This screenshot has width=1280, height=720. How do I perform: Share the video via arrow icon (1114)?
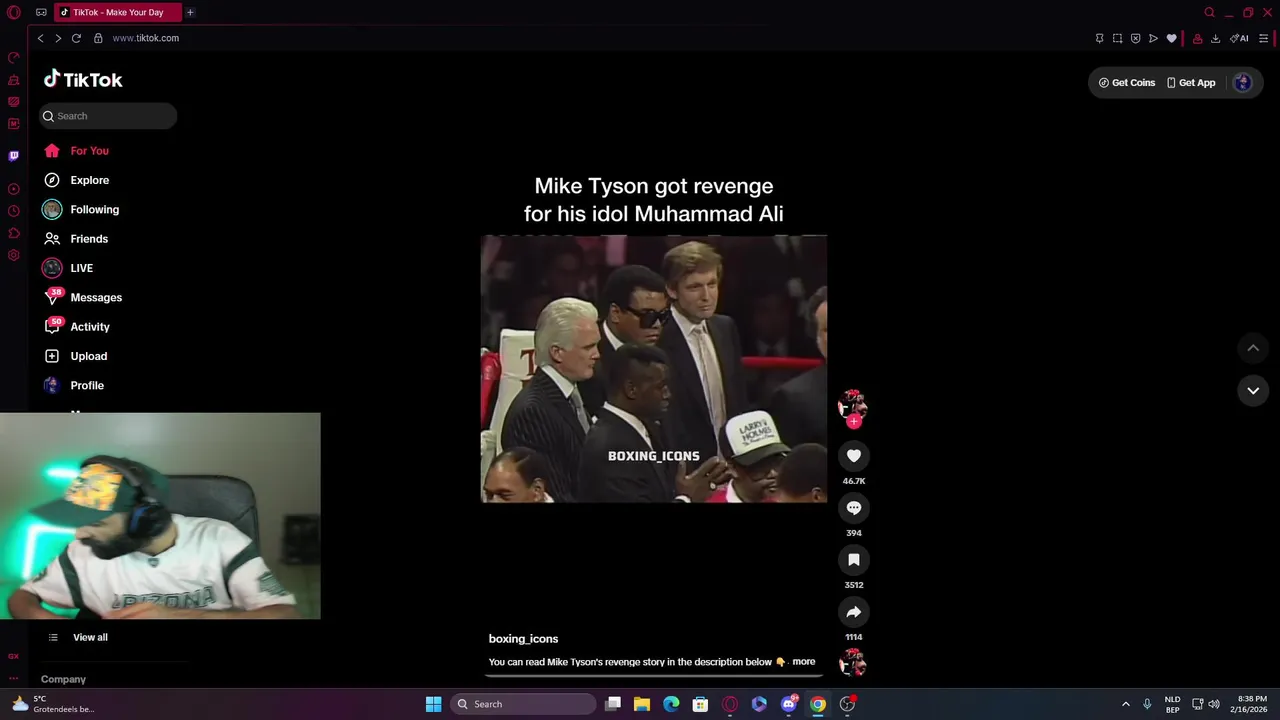pyautogui.click(x=854, y=612)
